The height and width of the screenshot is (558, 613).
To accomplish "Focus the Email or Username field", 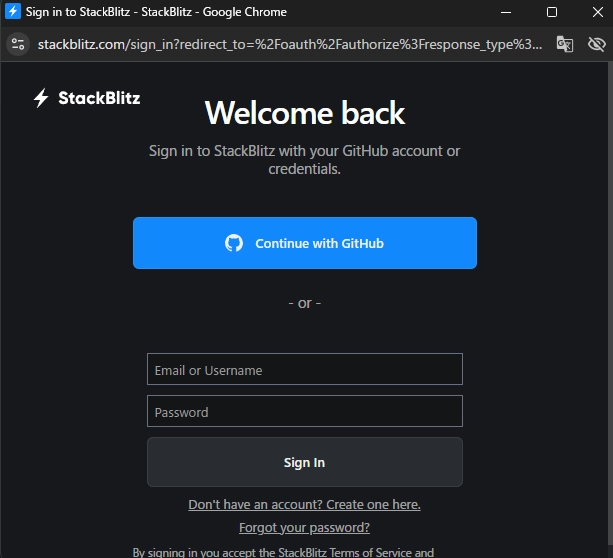I will pyautogui.click(x=305, y=369).
